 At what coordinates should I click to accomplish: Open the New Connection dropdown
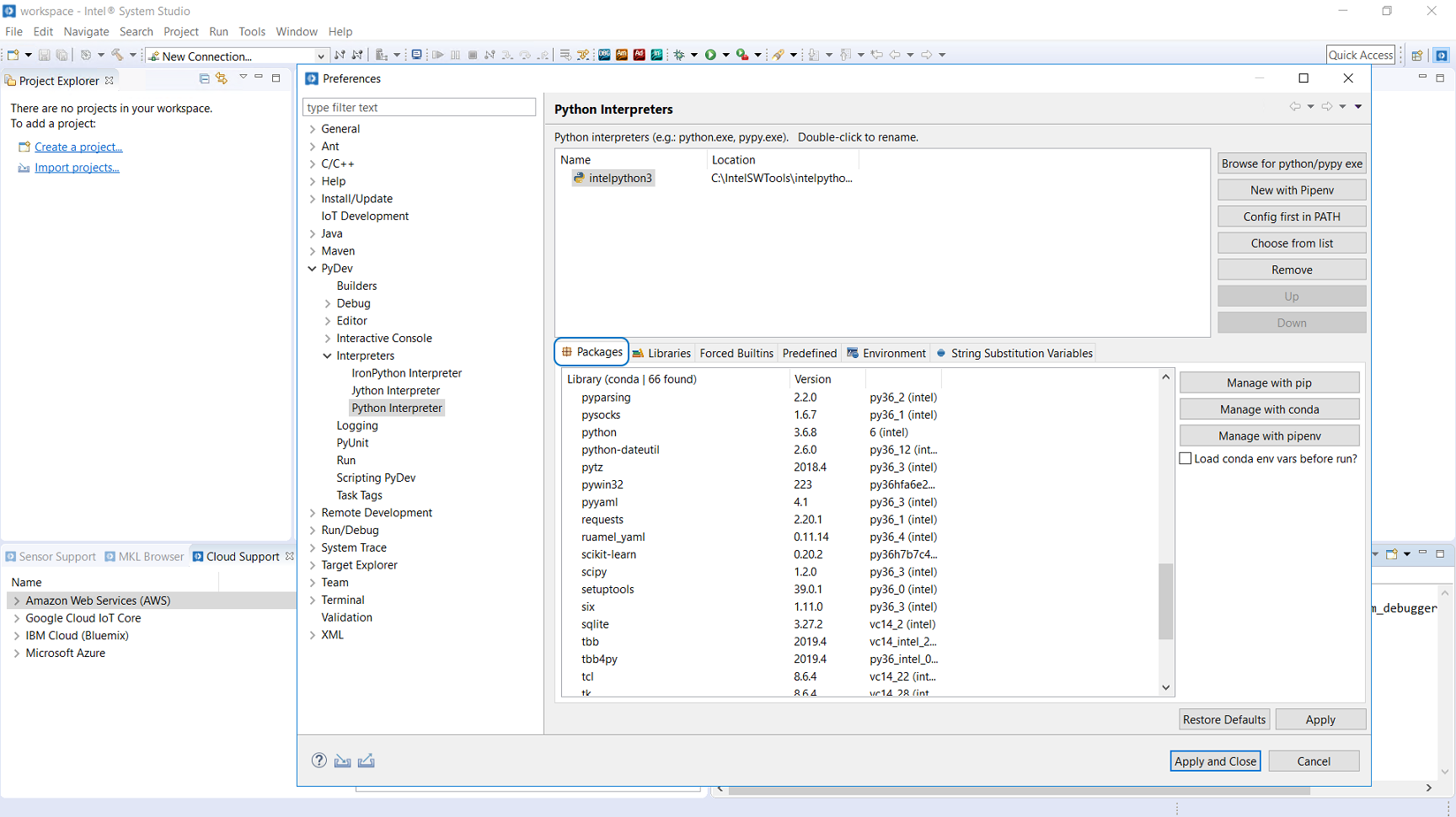coord(320,56)
